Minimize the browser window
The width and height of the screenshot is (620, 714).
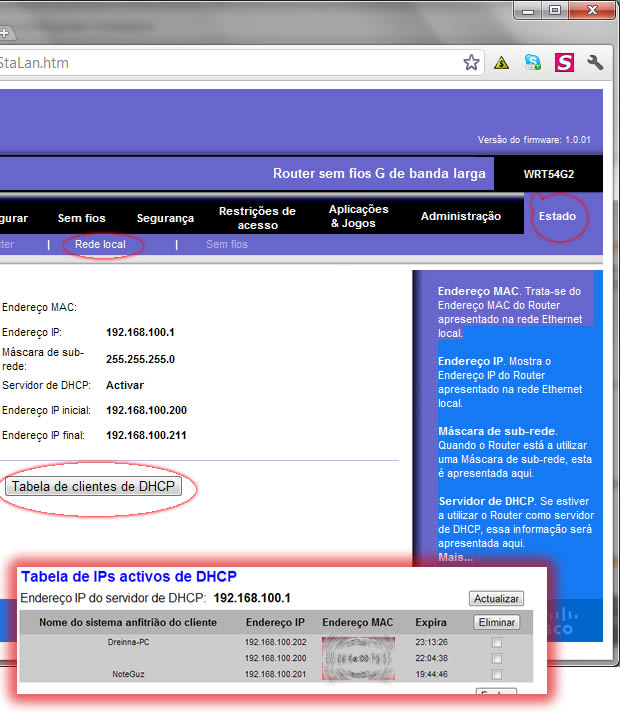(529, 10)
